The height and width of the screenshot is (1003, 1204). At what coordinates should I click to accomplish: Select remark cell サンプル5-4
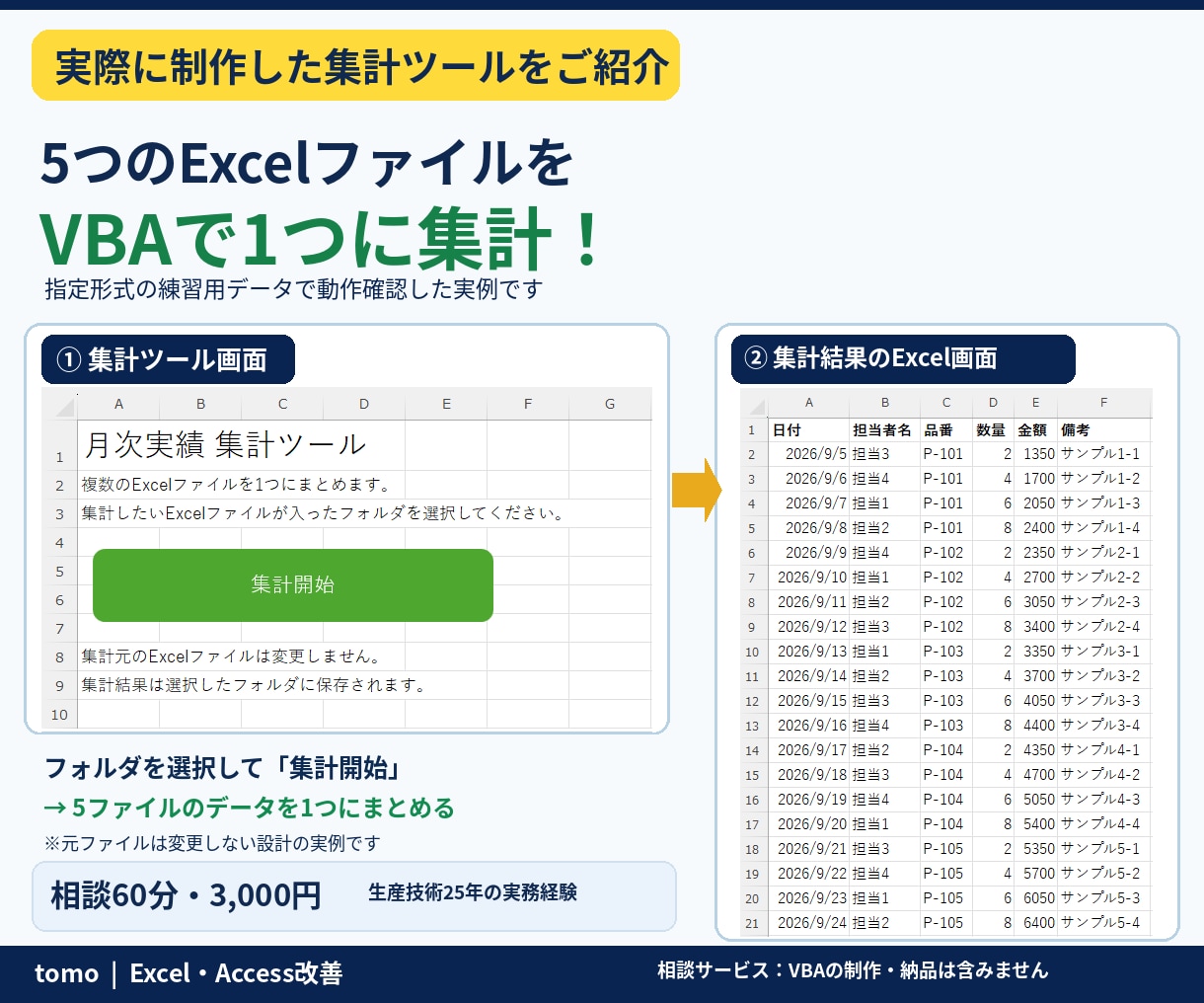[x=1103, y=923]
